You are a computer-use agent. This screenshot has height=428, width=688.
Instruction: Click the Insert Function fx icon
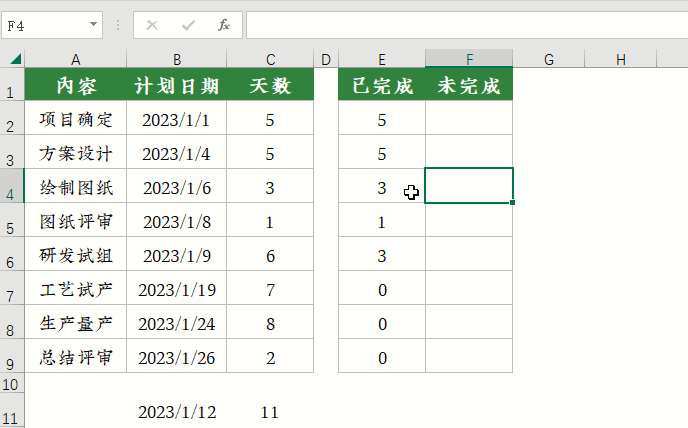tap(224, 25)
